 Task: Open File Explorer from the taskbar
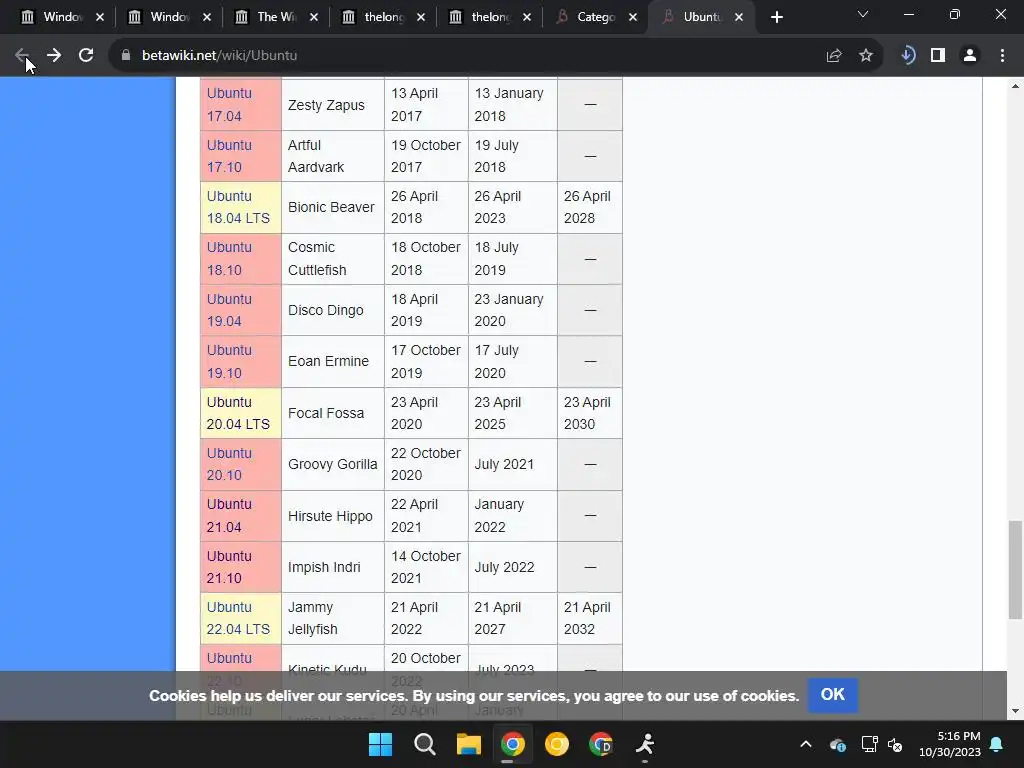pyautogui.click(x=468, y=744)
